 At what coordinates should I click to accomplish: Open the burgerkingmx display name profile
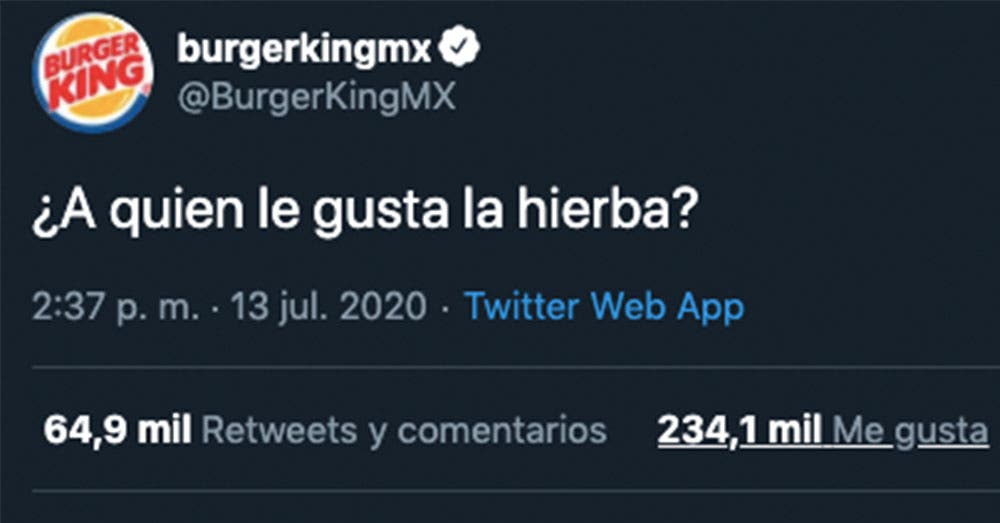pyautogui.click(x=304, y=49)
